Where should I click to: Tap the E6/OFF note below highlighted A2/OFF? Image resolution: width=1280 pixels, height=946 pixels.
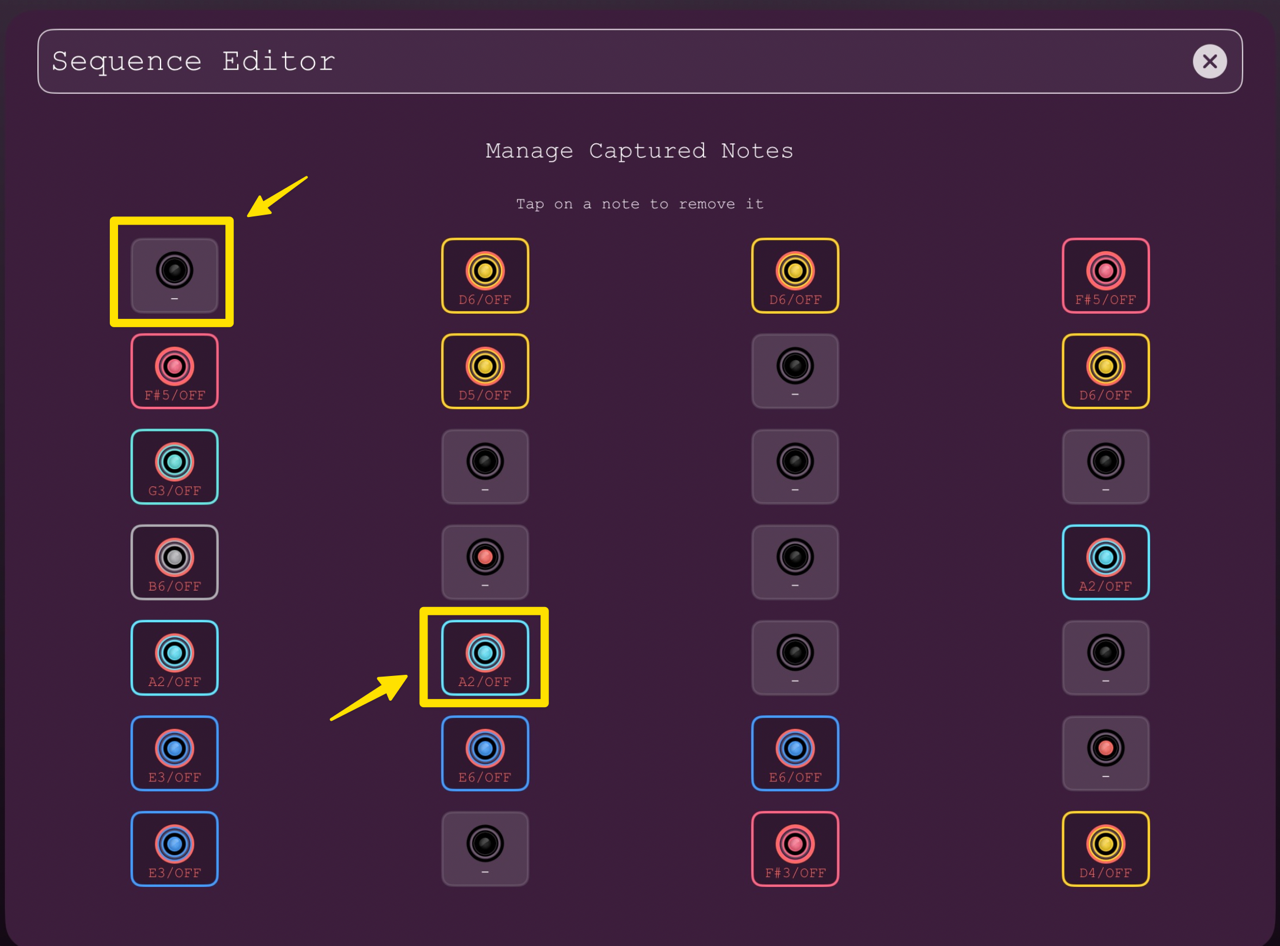485,753
